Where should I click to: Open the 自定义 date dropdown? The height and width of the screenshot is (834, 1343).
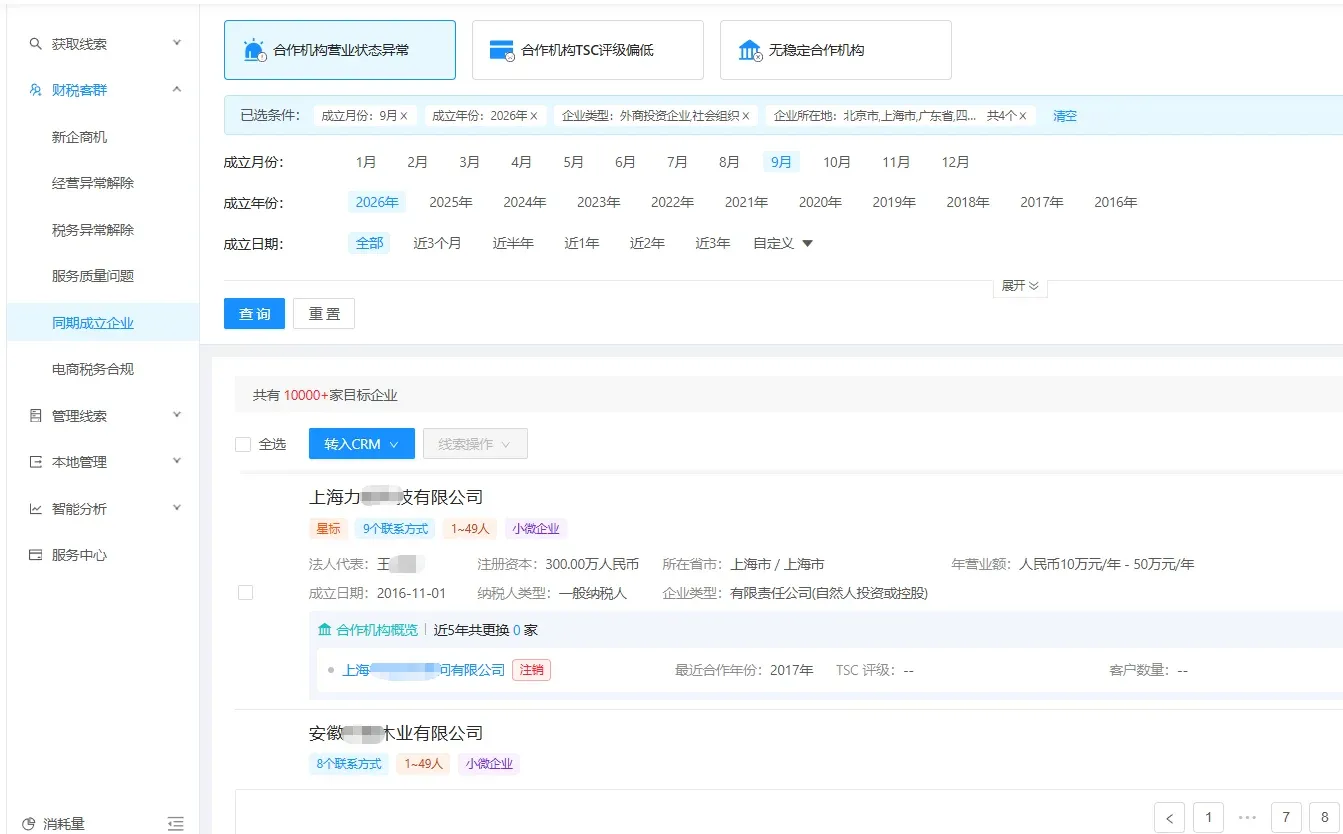click(783, 243)
